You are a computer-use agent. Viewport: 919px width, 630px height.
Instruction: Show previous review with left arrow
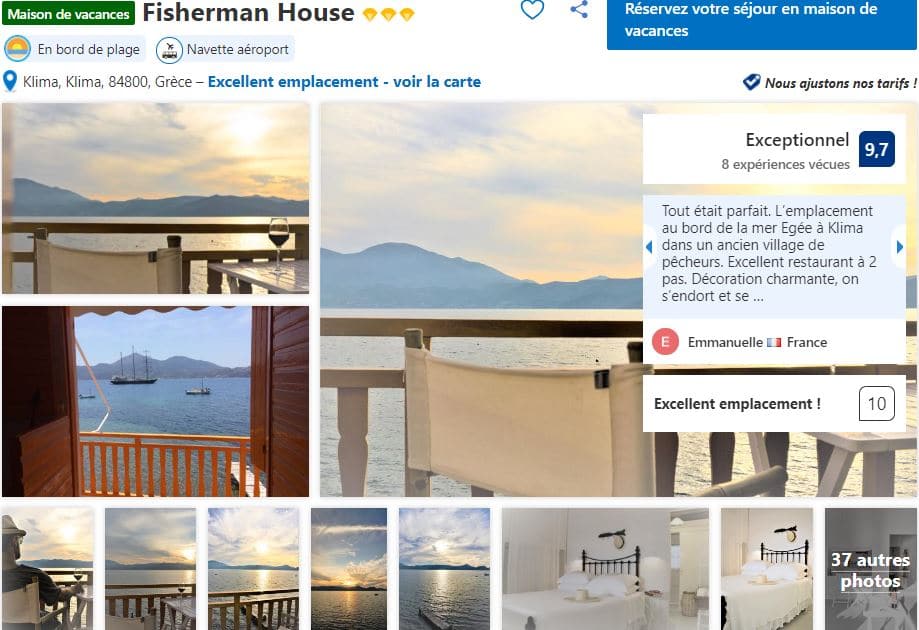pyautogui.click(x=649, y=247)
